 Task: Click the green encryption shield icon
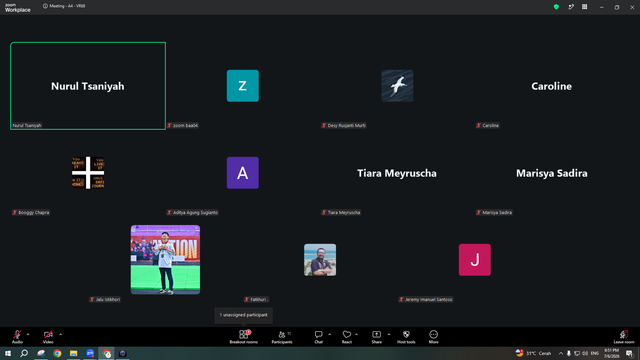click(556, 7)
